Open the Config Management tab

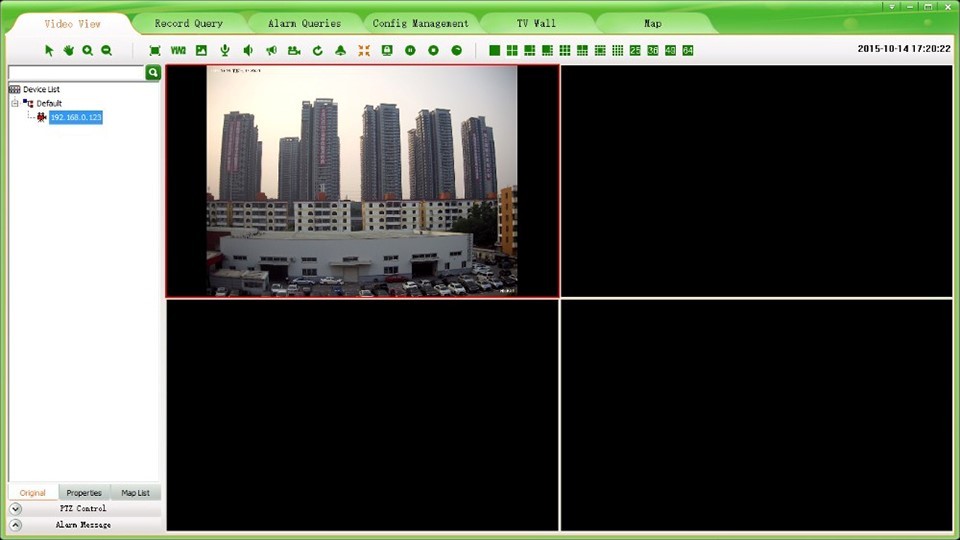421,23
